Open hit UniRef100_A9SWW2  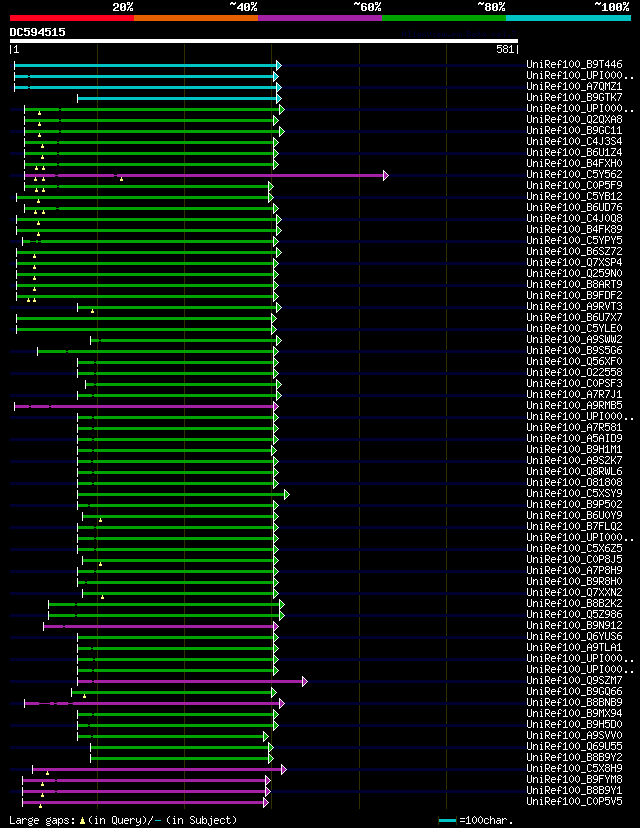[574, 339]
